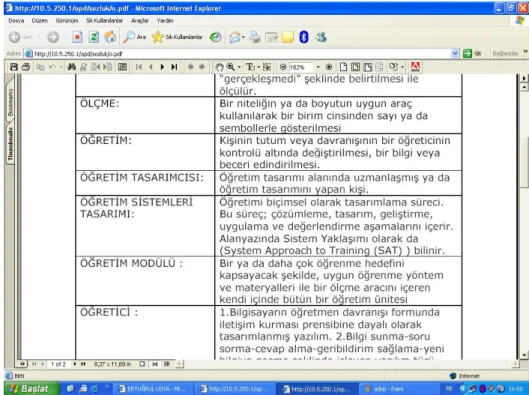Expand the zoom percentage dropdown arrow
Viewport: 529px width, 395px height.
point(318,67)
